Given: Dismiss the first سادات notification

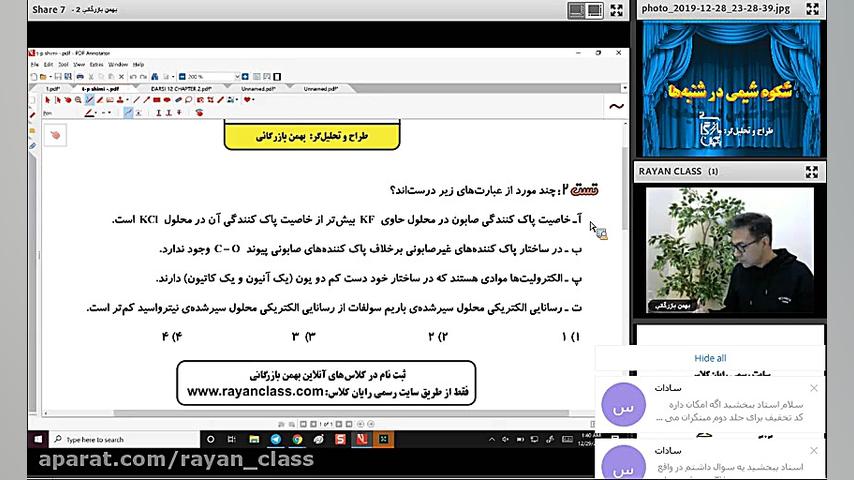Looking at the screenshot, I should (814, 388).
